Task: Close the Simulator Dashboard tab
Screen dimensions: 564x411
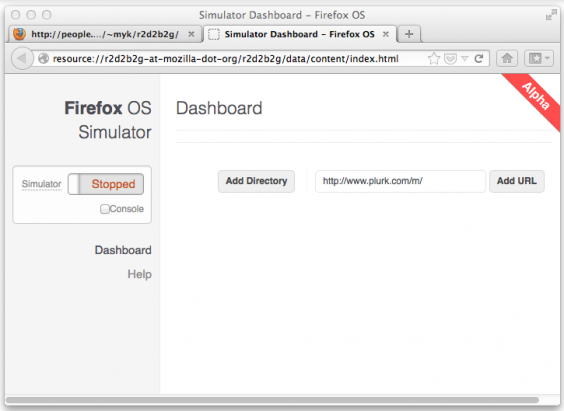Action: tap(386, 34)
